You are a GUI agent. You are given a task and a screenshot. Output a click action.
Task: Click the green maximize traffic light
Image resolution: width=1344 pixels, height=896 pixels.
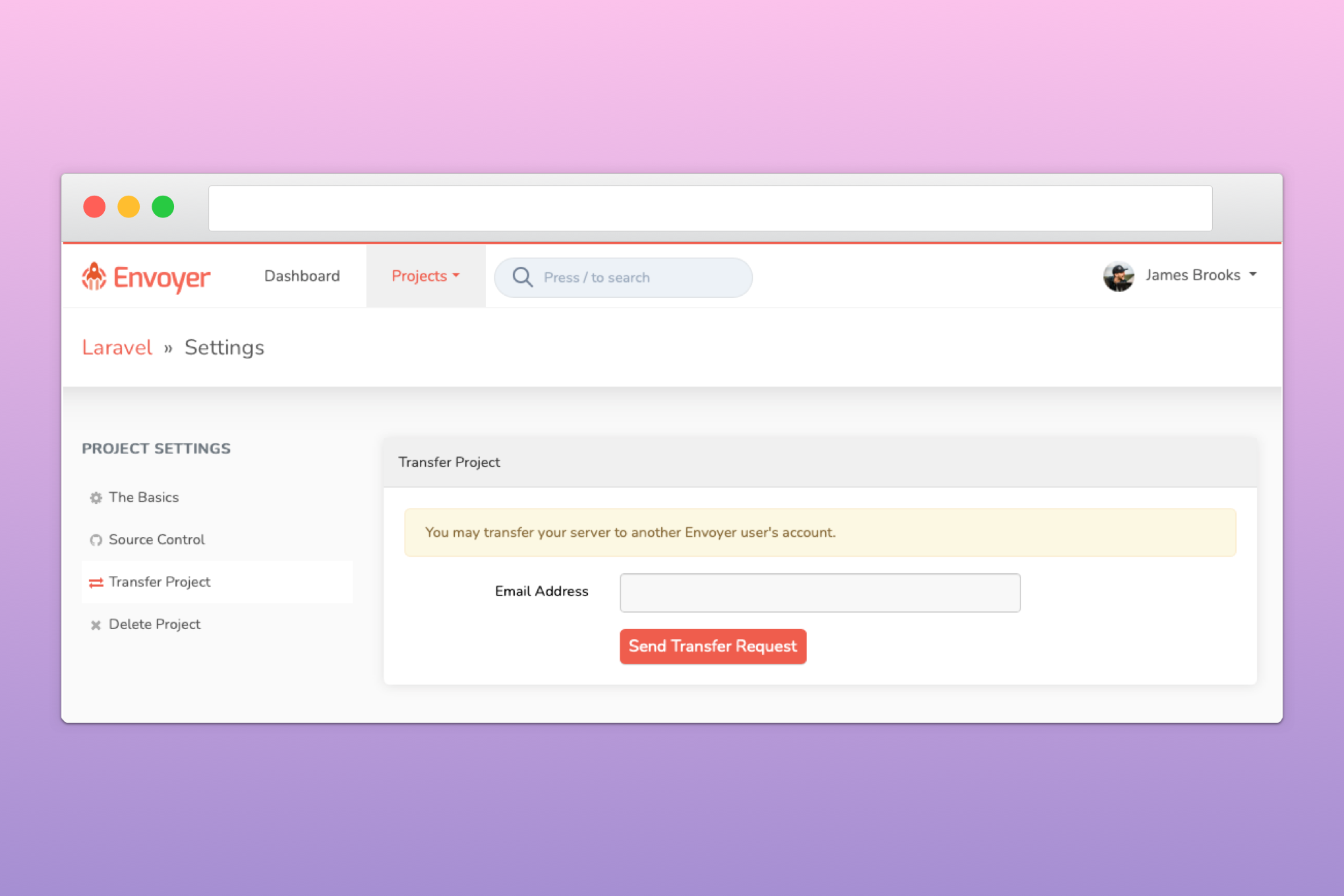point(162,206)
